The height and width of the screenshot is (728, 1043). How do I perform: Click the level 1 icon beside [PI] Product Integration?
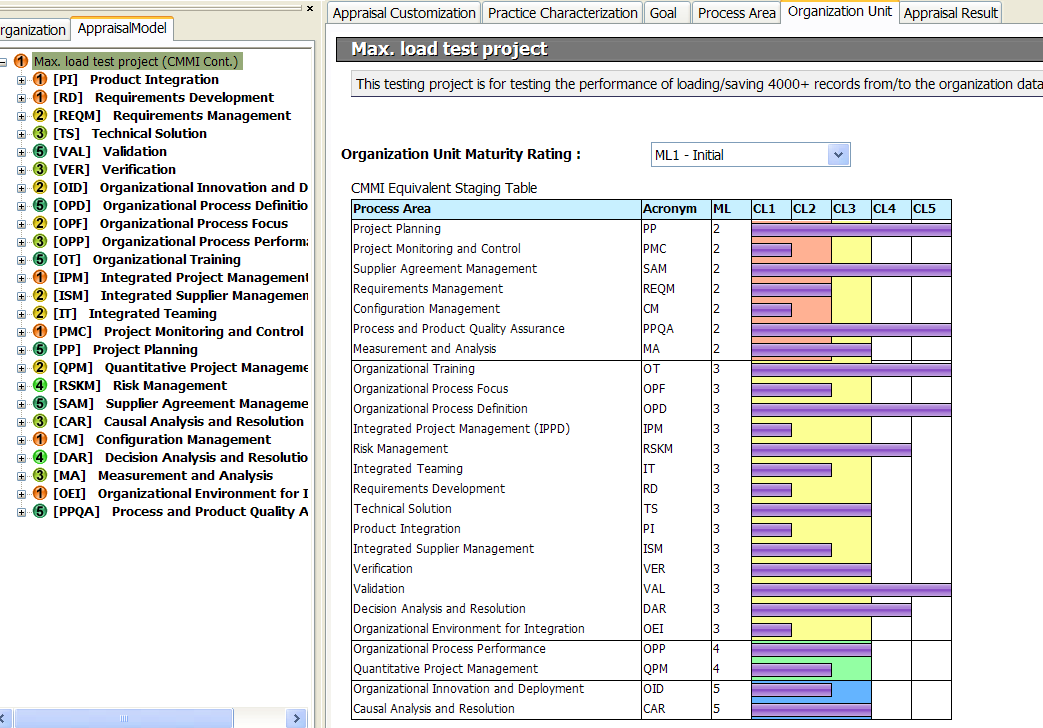40,79
